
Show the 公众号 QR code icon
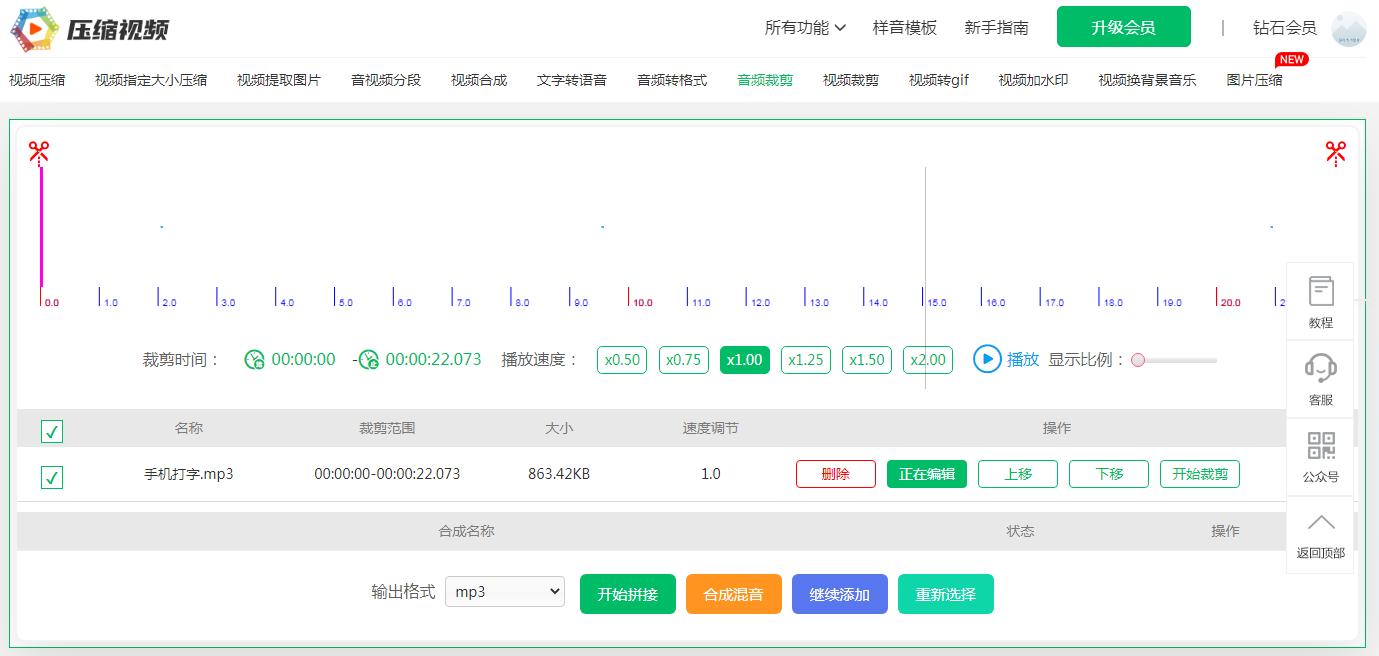pos(1320,456)
